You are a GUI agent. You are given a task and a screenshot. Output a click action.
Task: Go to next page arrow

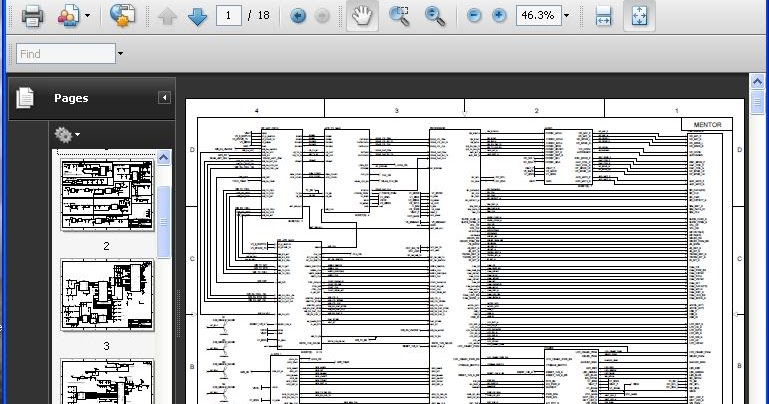(x=198, y=16)
